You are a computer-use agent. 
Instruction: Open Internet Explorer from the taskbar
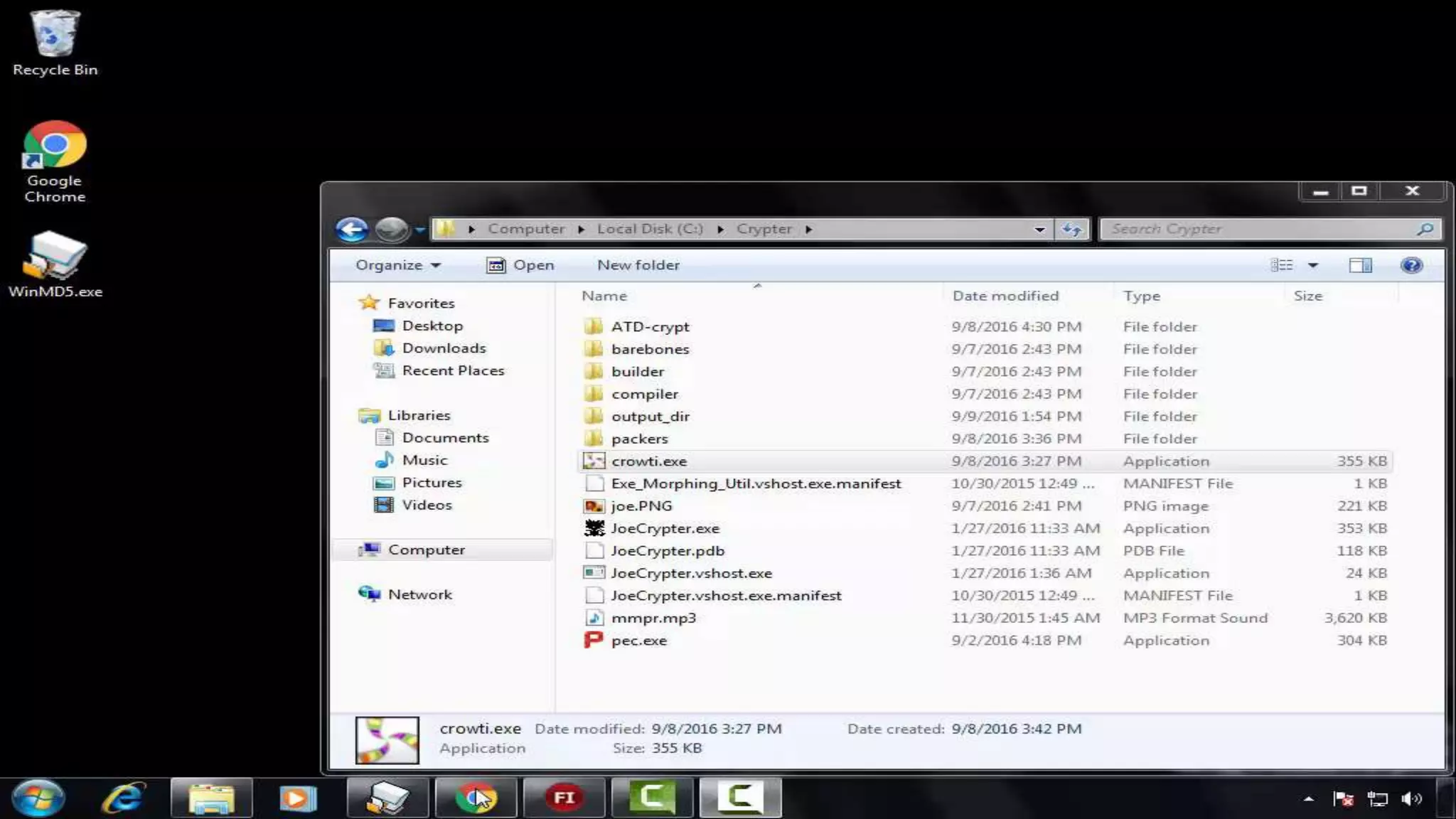(124, 798)
